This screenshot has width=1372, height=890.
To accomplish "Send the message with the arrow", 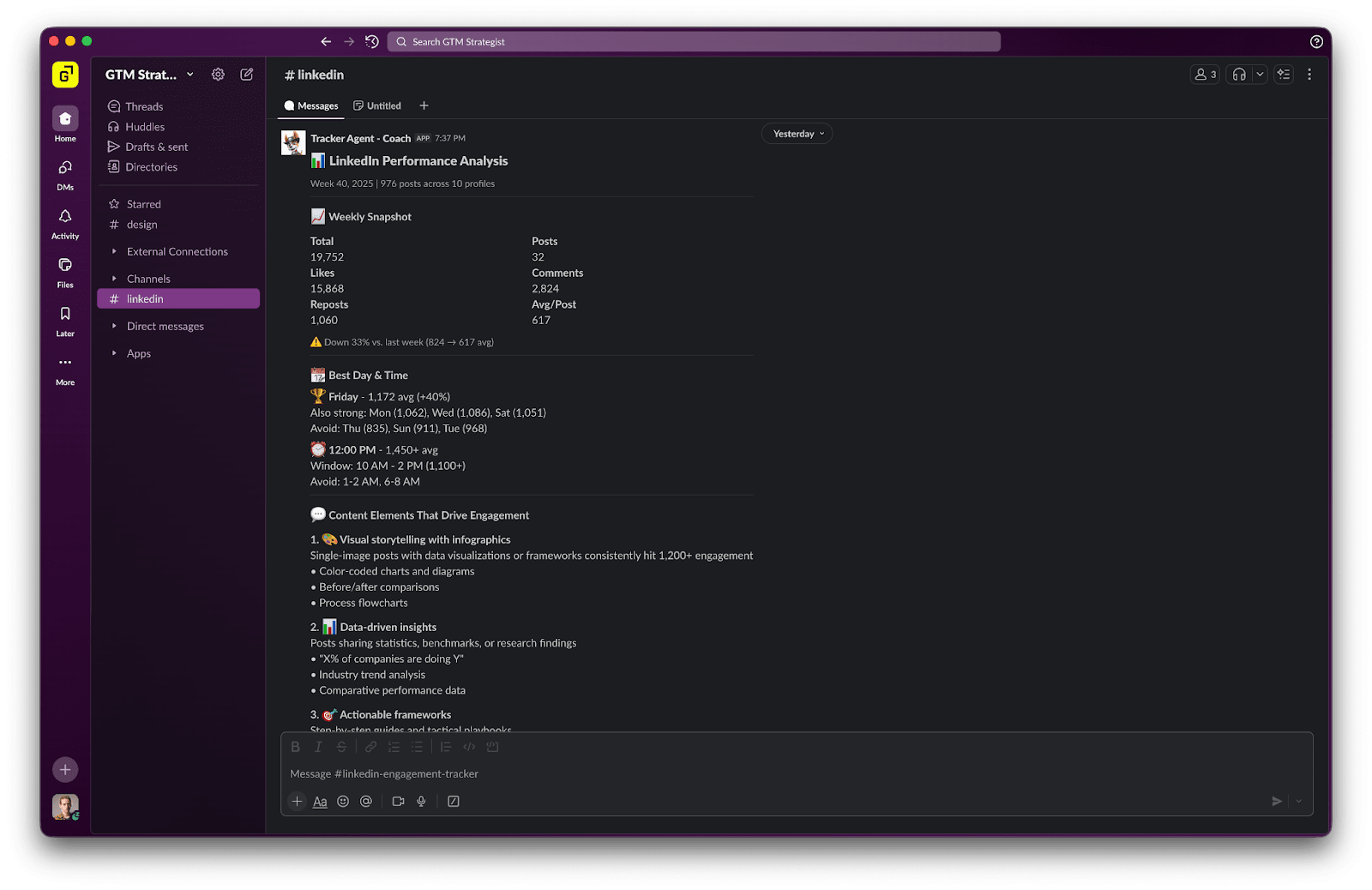I will (1277, 801).
